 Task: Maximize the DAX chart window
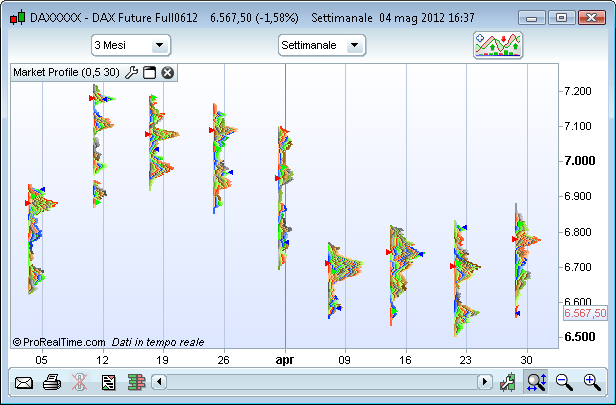click(561, 18)
